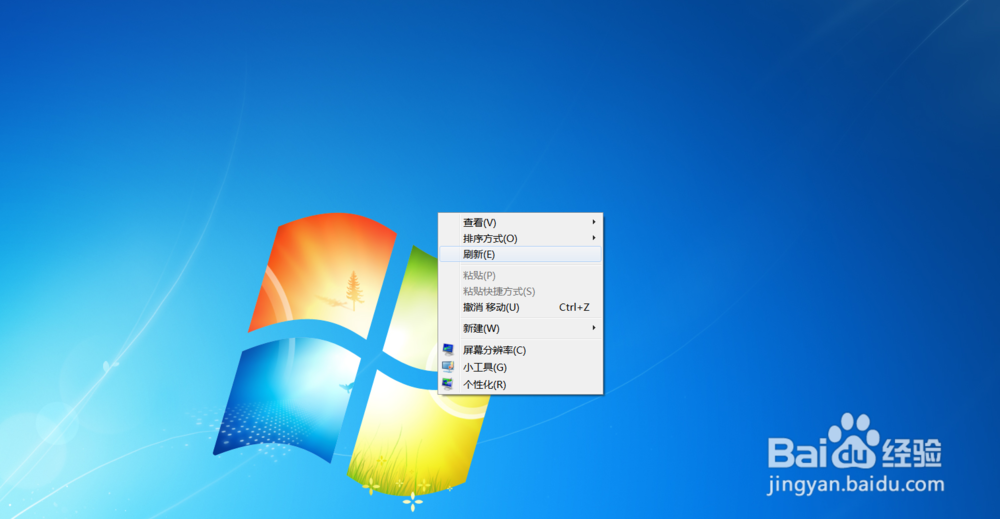Click the greyed 粘贴(P) entry
The height and width of the screenshot is (519, 1000).
pos(520,275)
